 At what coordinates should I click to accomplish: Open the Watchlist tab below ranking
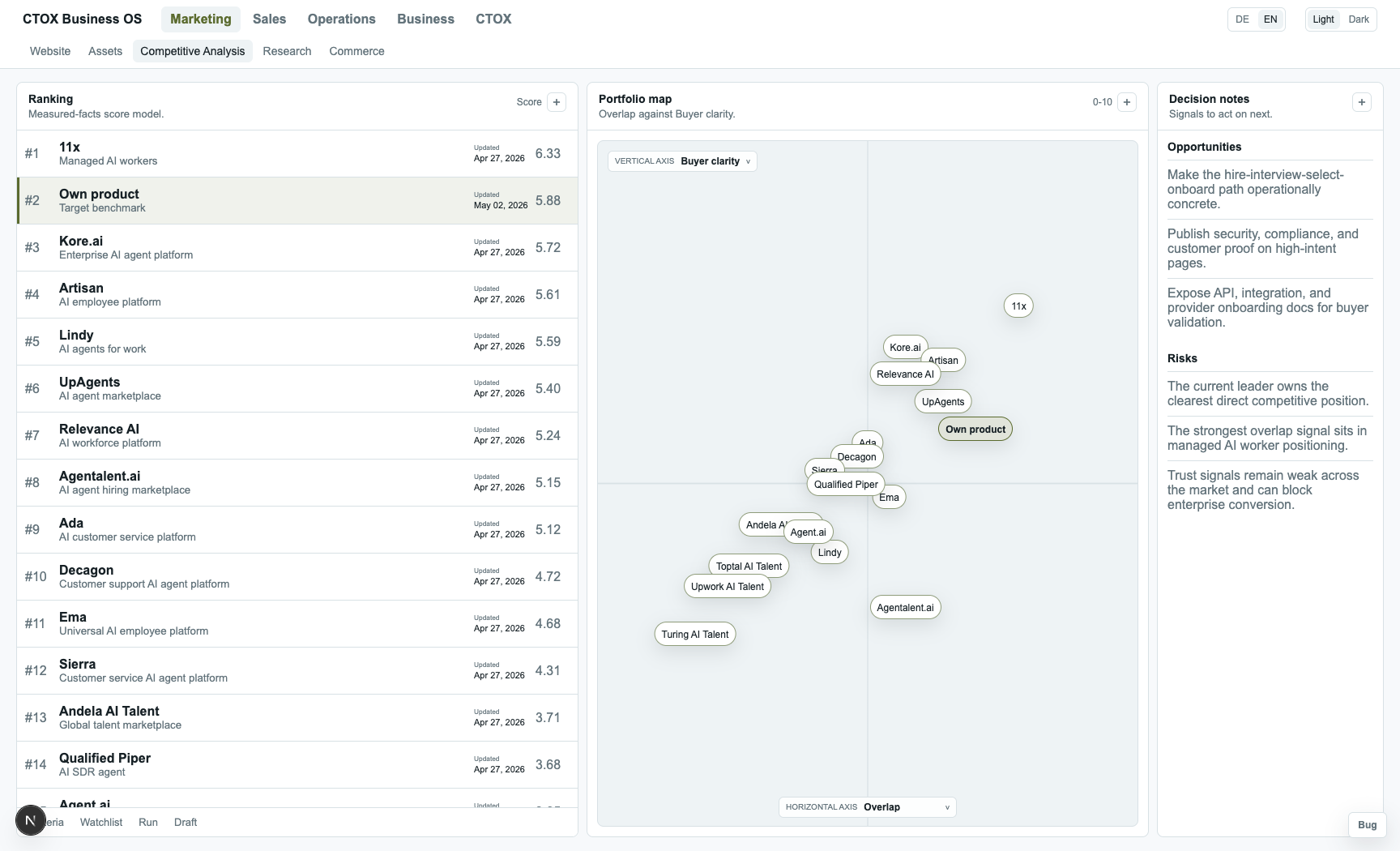(x=101, y=822)
